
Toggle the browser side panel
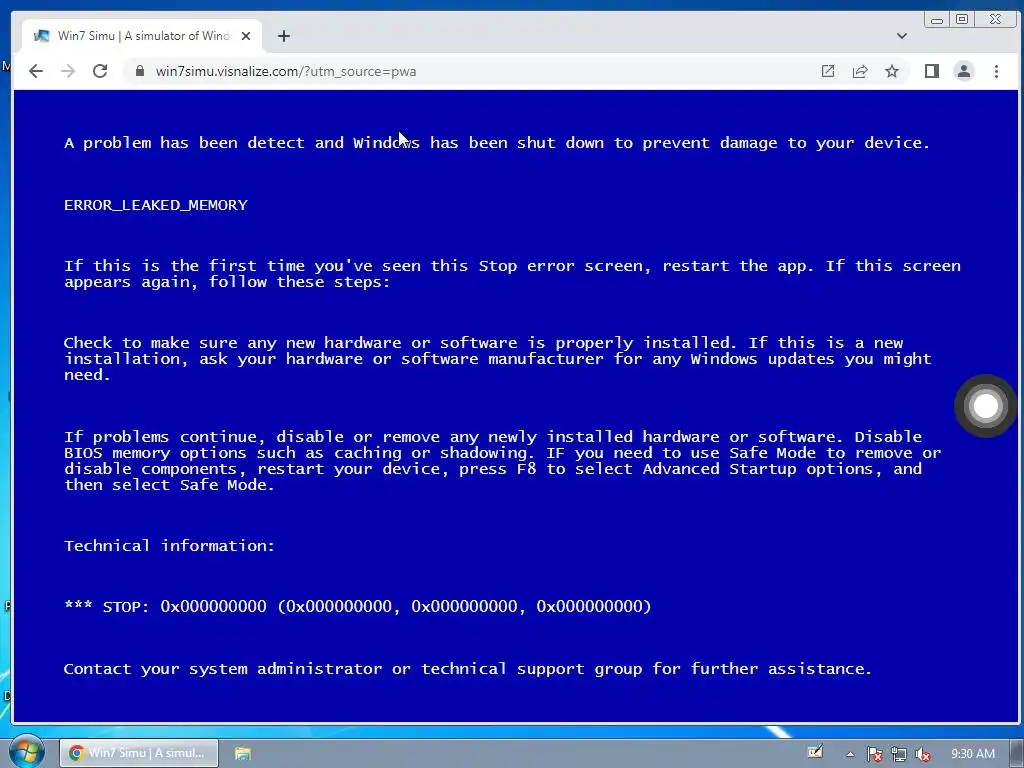[x=932, y=71]
